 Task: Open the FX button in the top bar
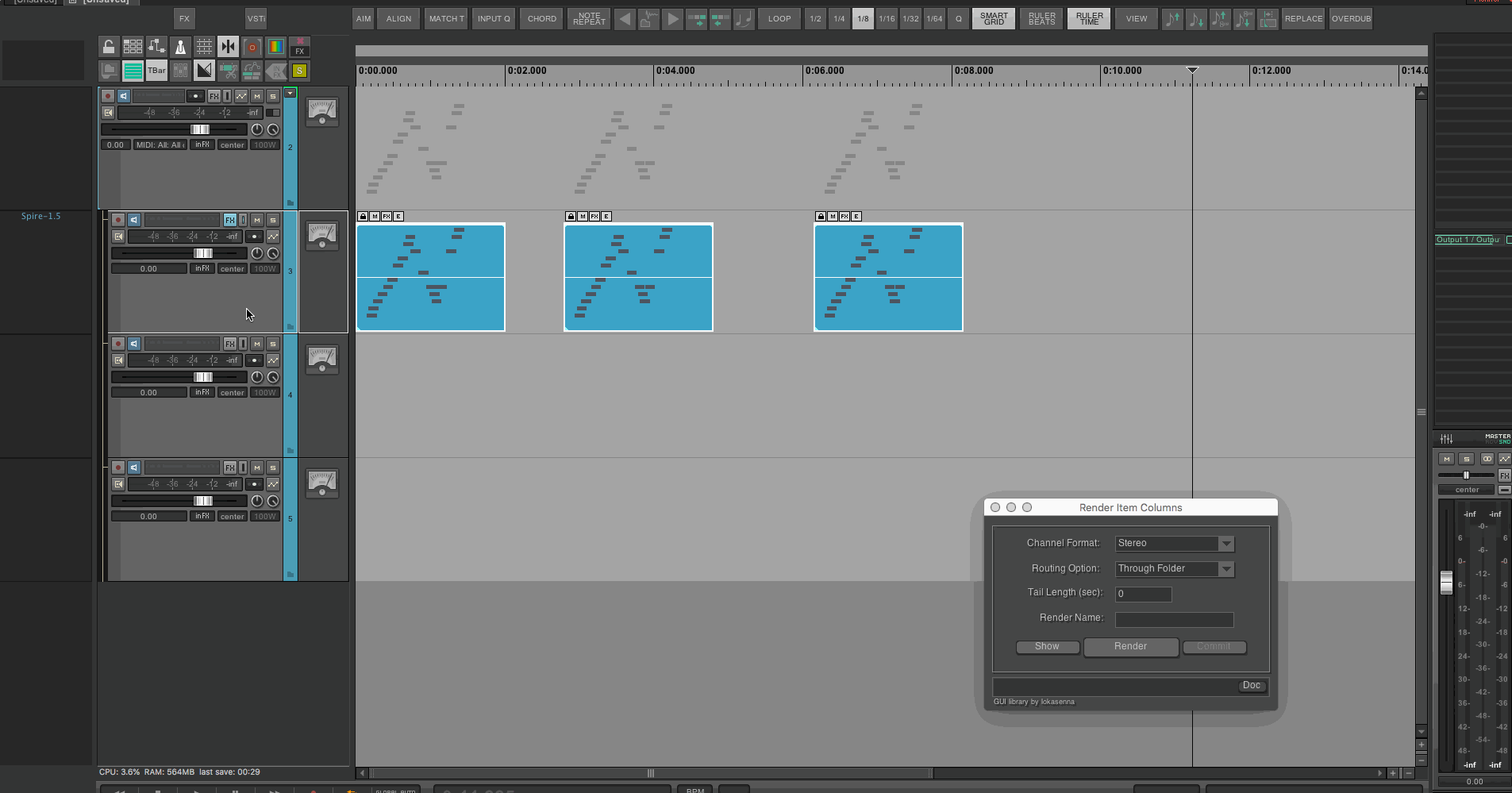pos(184,19)
